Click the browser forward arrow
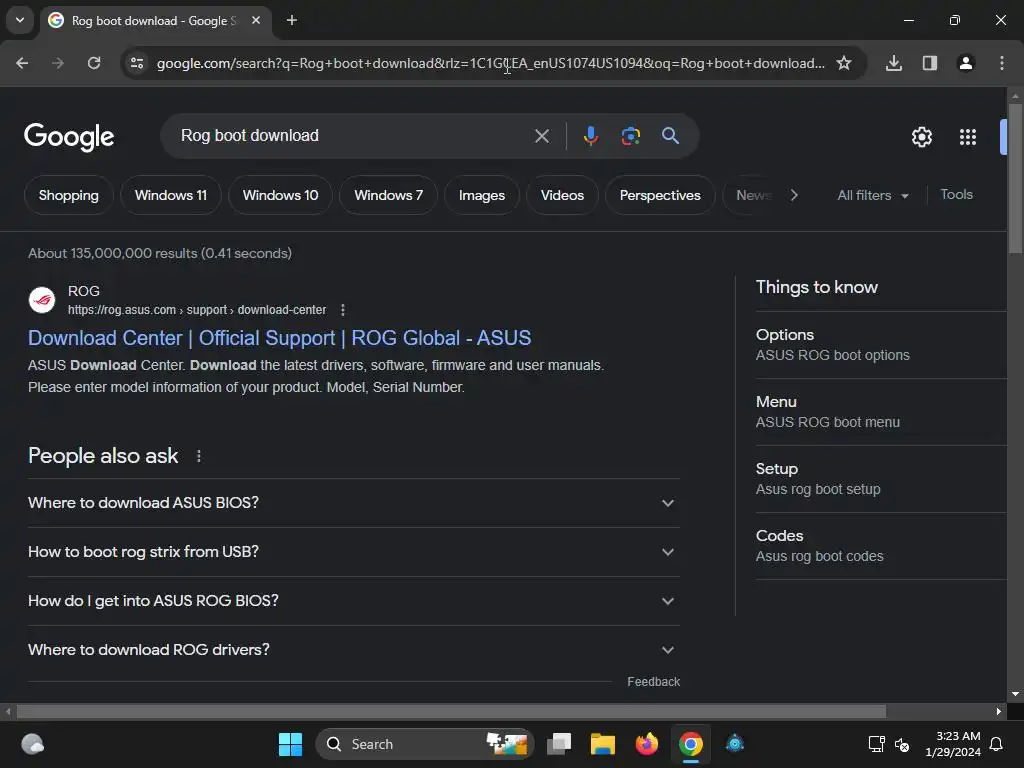The image size is (1024, 768). 58,63
